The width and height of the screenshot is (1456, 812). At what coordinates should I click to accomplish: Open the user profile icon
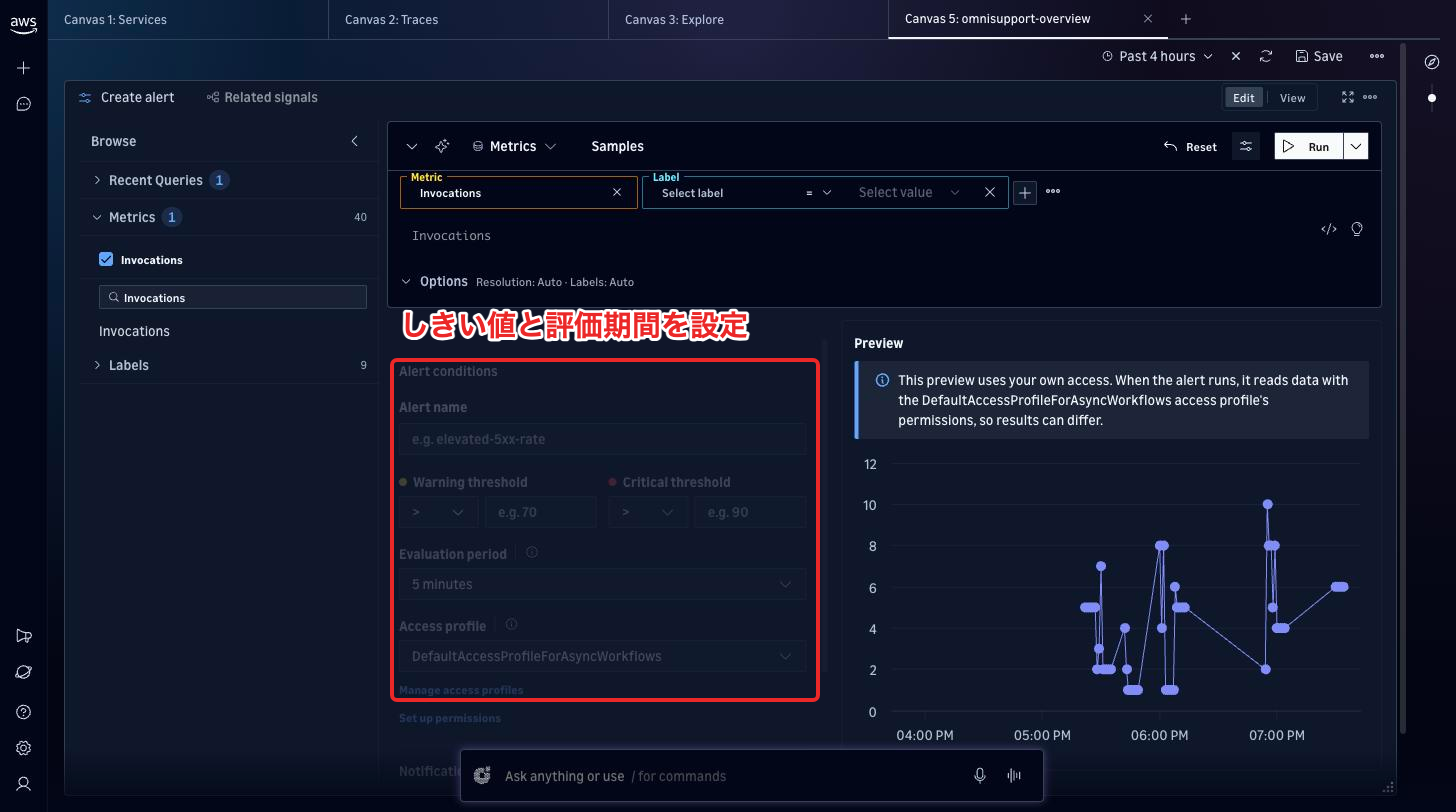point(24,784)
